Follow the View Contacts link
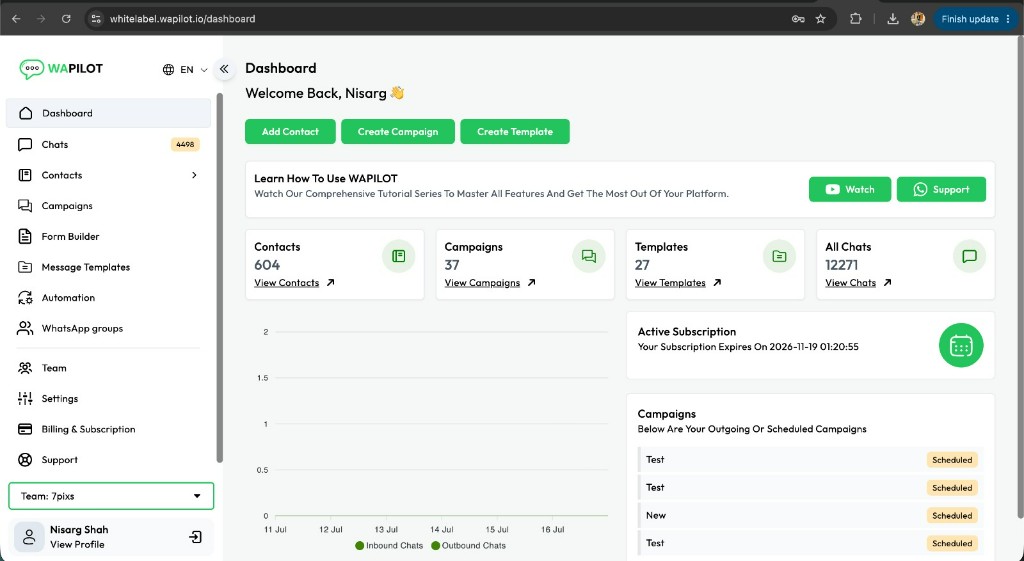Screen dimensions: 1024x561 tap(294, 283)
